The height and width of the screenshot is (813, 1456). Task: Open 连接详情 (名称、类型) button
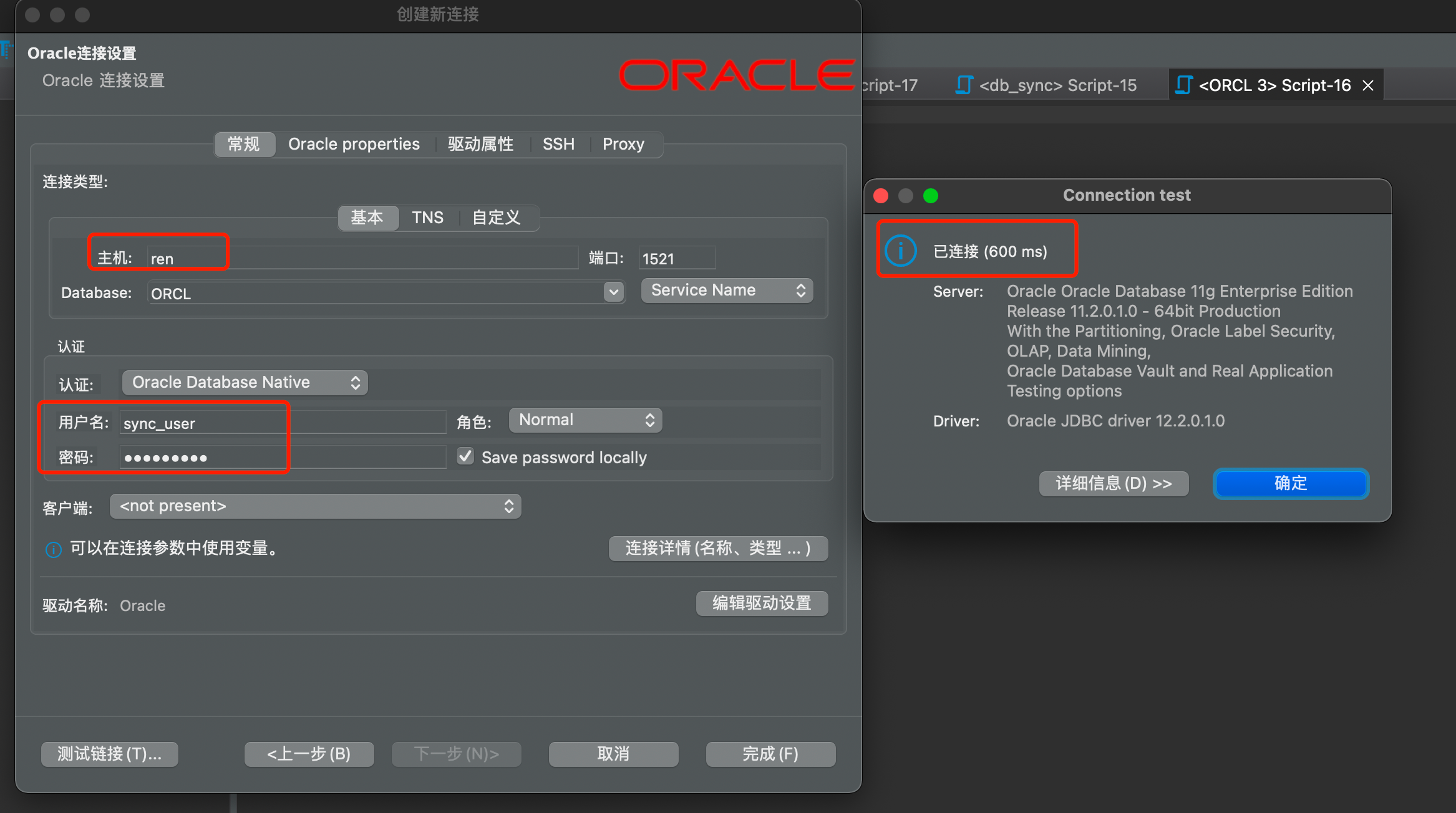point(719,549)
